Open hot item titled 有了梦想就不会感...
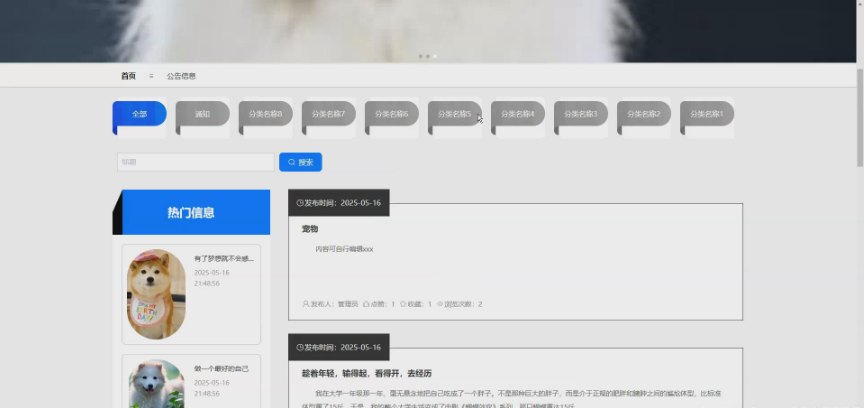The image size is (867, 408). [x=224, y=258]
